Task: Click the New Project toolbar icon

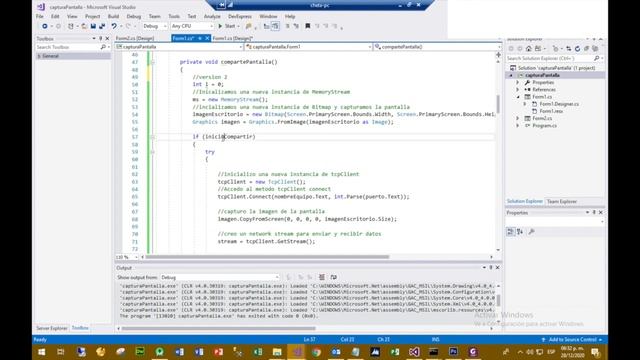Action: pyautogui.click(x=71, y=26)
